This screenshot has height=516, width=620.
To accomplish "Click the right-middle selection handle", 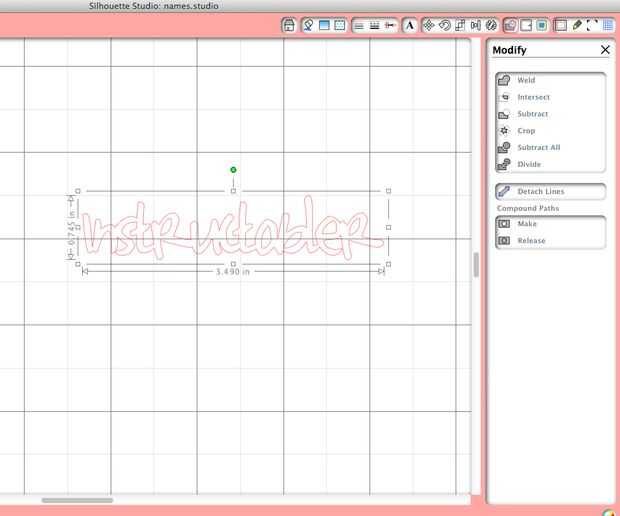I will (388, 227).
